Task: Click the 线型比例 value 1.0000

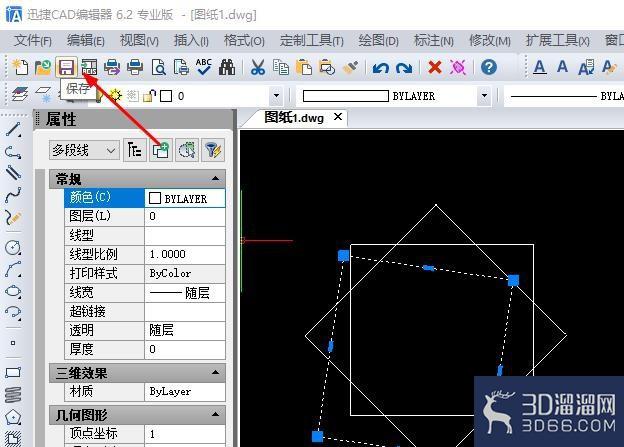Action: tap(185, 254)
